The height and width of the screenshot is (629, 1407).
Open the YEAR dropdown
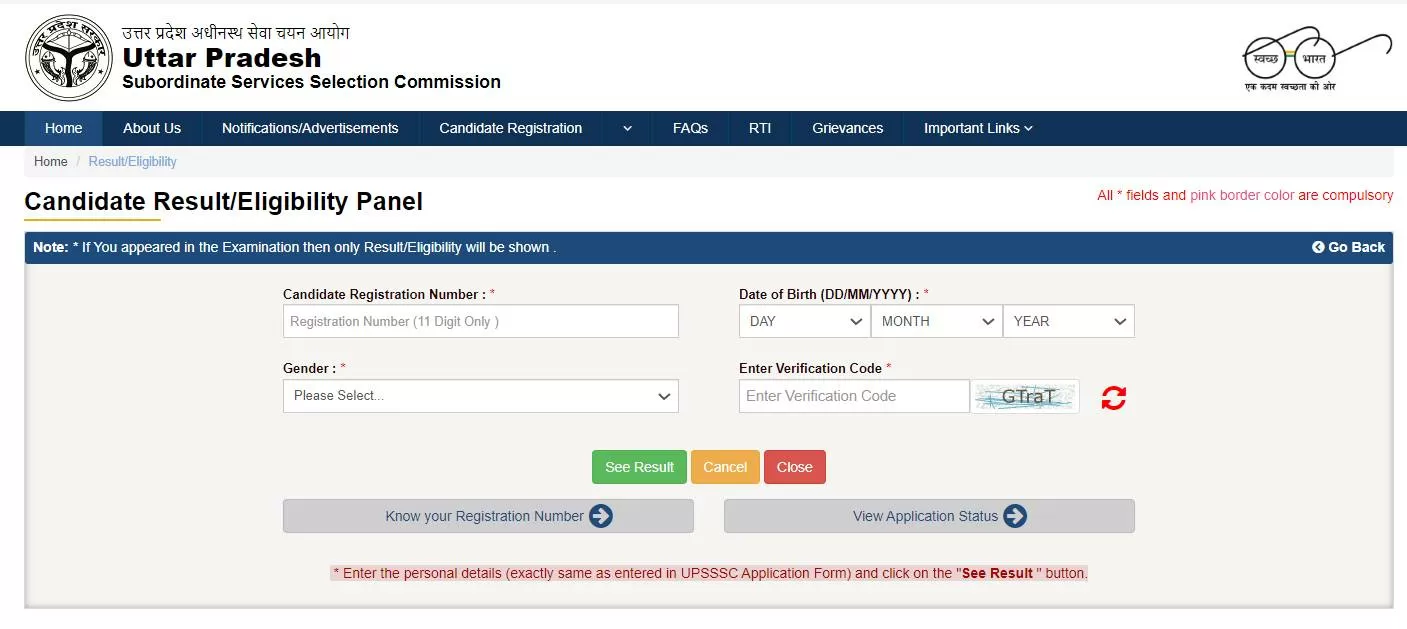click(1069, 321)
